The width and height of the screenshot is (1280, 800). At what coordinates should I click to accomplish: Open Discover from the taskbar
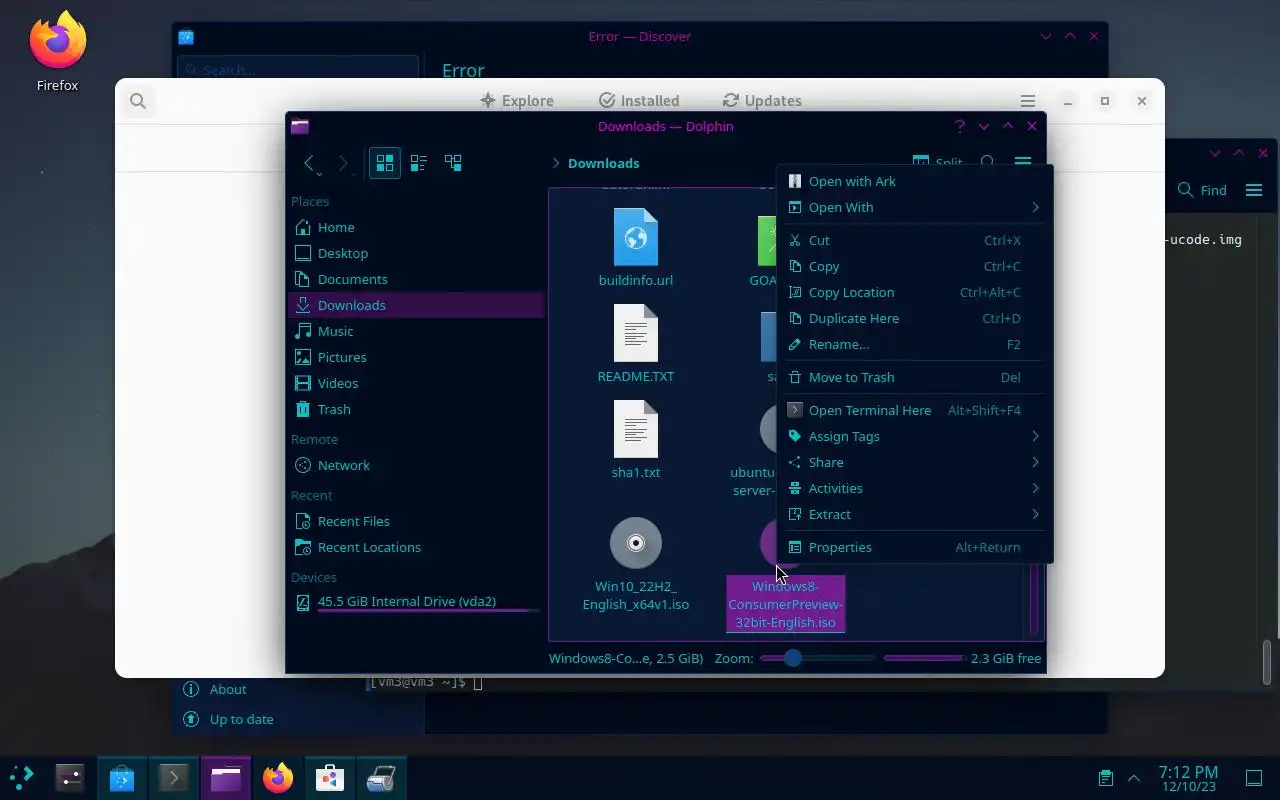click(122, 777)
